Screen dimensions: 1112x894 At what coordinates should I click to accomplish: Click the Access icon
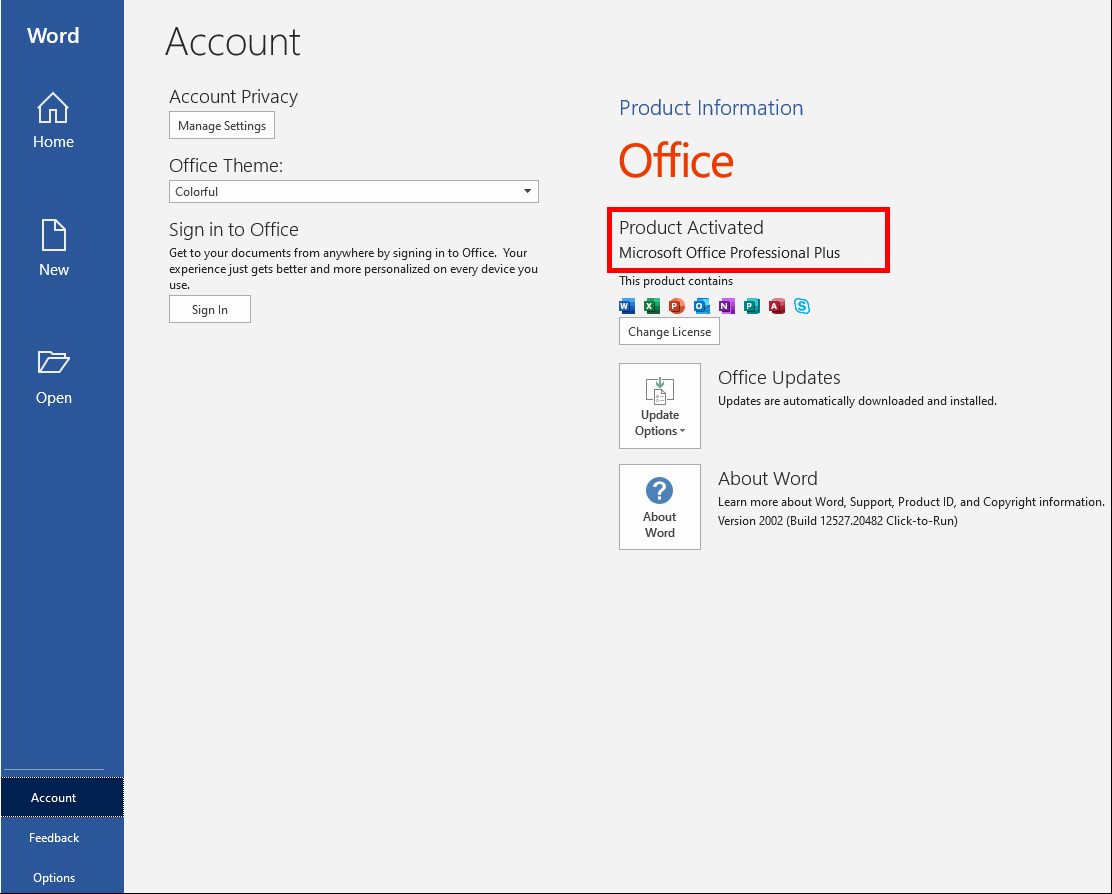pos(777,306)
